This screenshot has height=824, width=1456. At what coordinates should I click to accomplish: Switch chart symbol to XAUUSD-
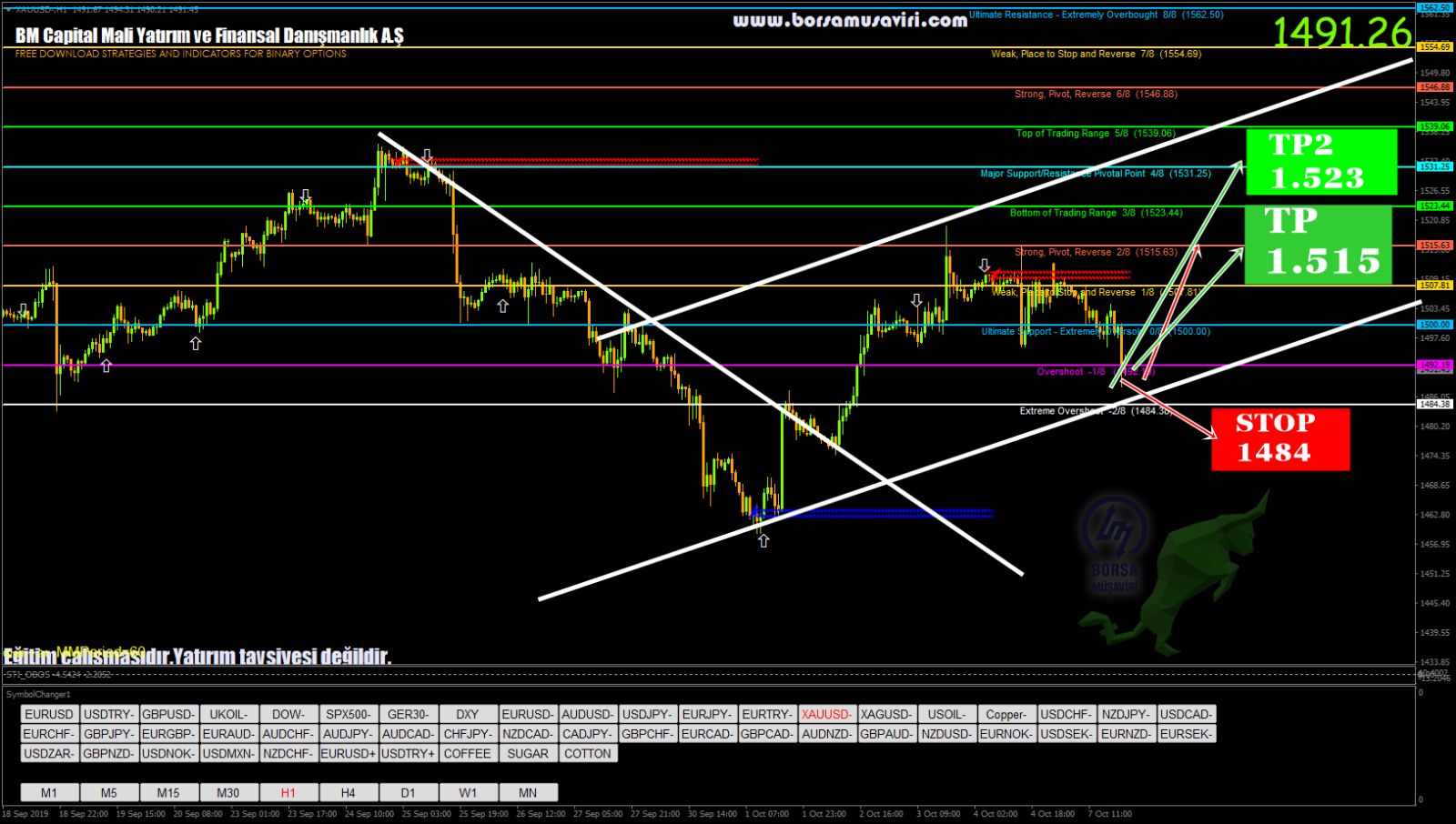[x=826, y=714]
